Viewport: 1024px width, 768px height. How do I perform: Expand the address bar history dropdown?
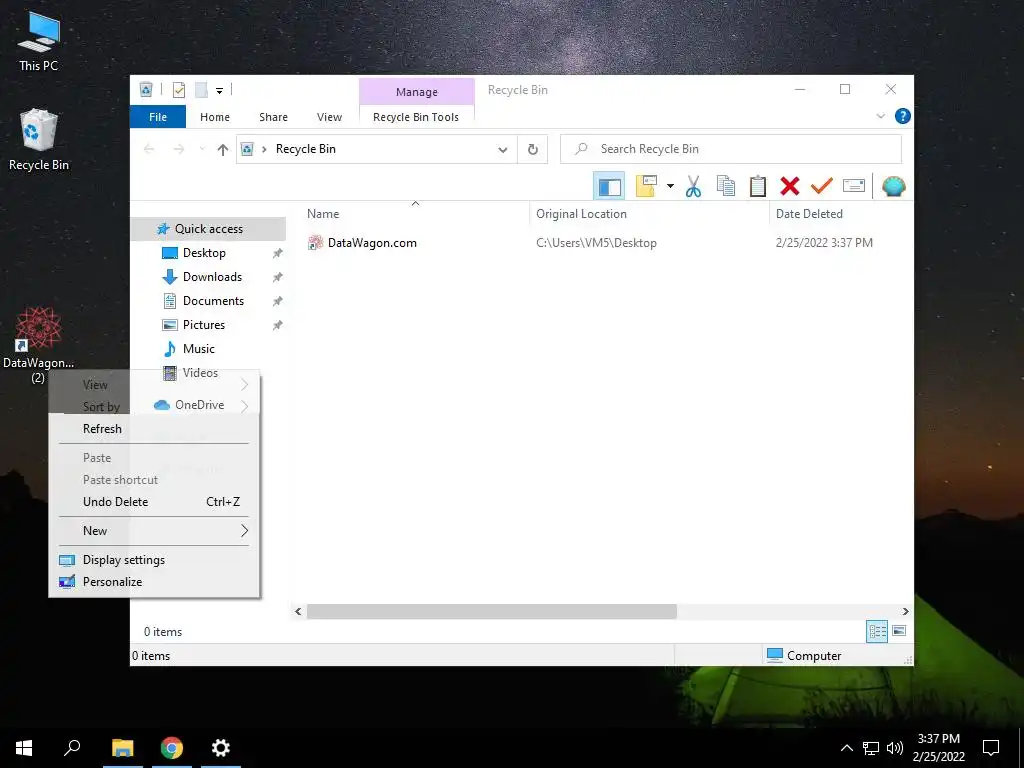click(x=503, y=150)
